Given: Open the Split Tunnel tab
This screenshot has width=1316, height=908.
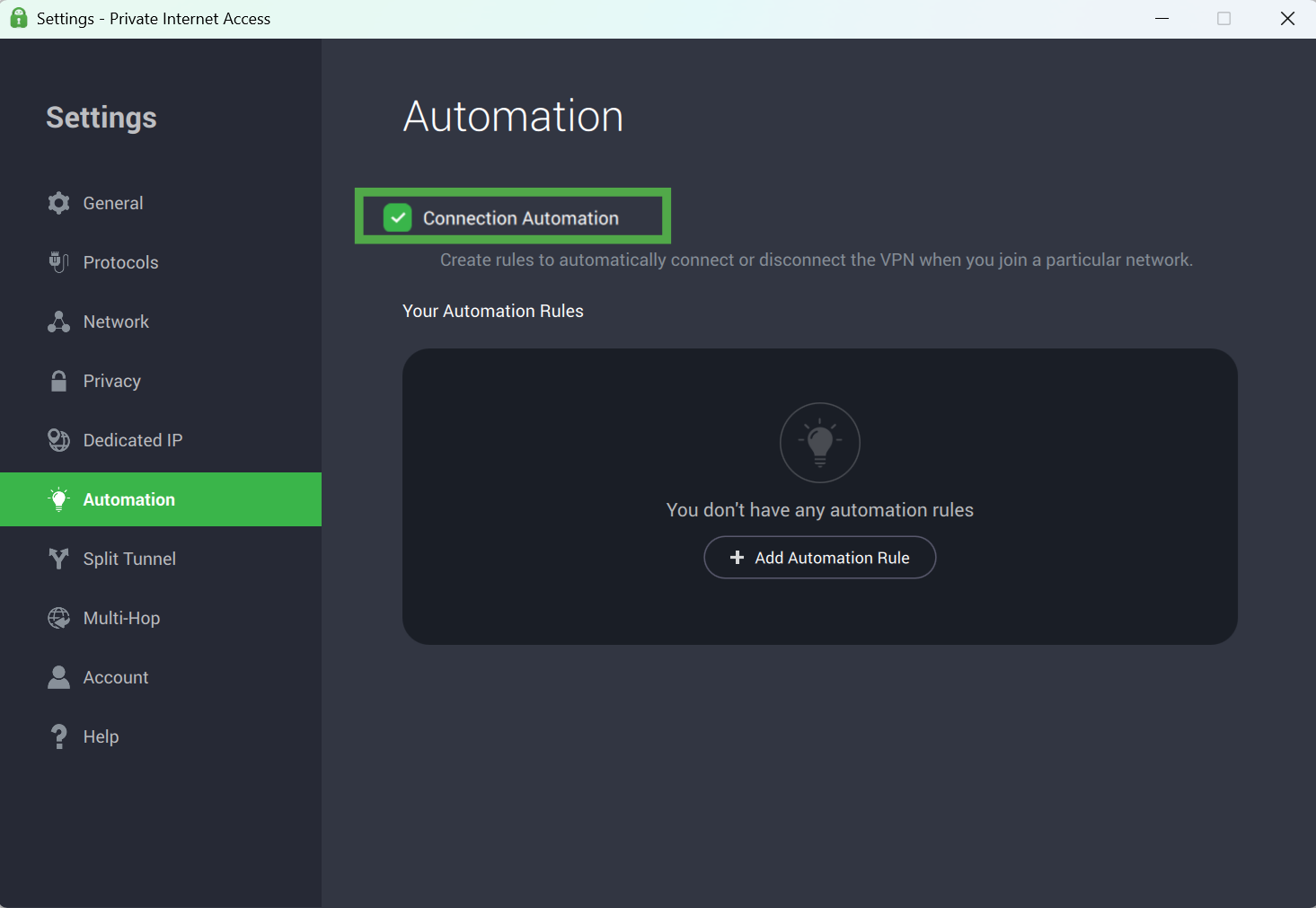Looking at the screenshot, I should tap(161, 559).
